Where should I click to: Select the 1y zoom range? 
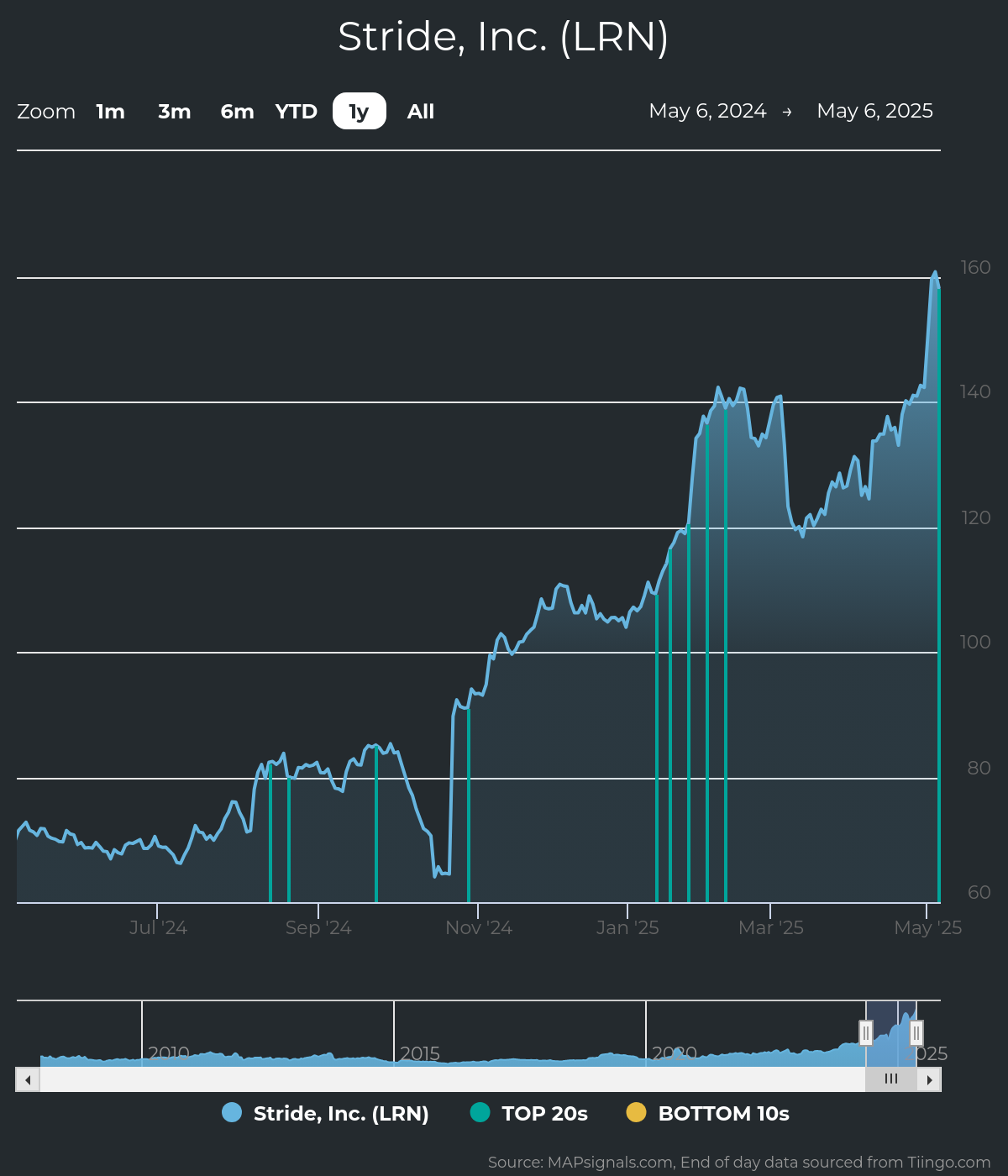click(360, 111)
